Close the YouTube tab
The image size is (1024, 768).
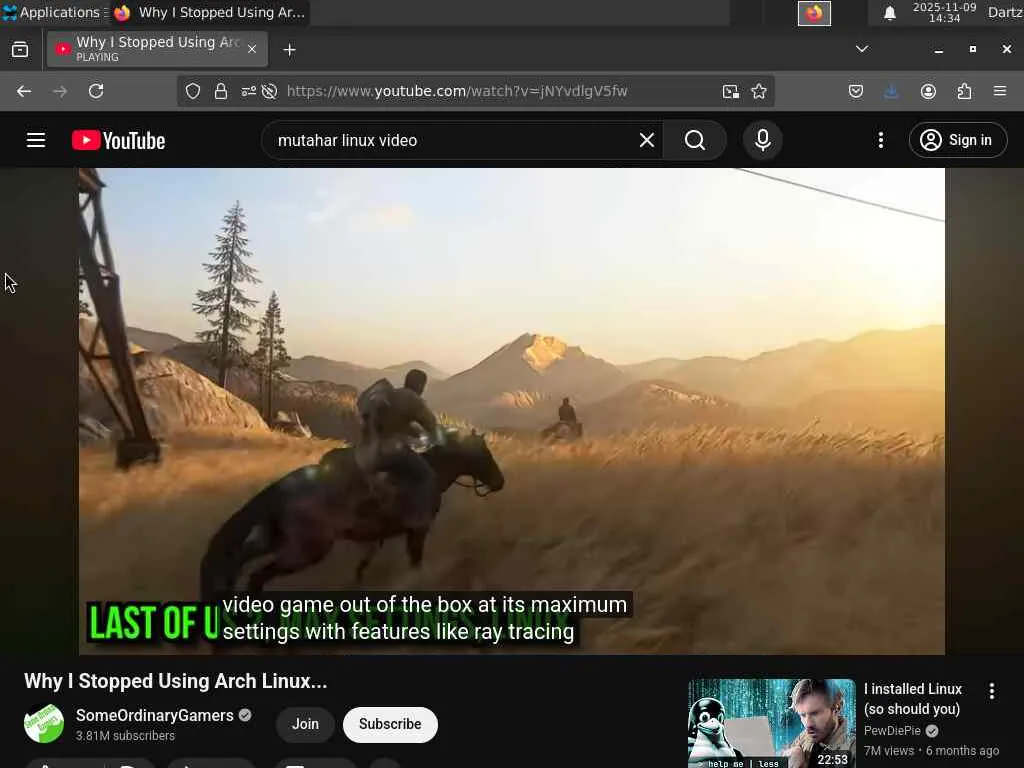[252, 49]
